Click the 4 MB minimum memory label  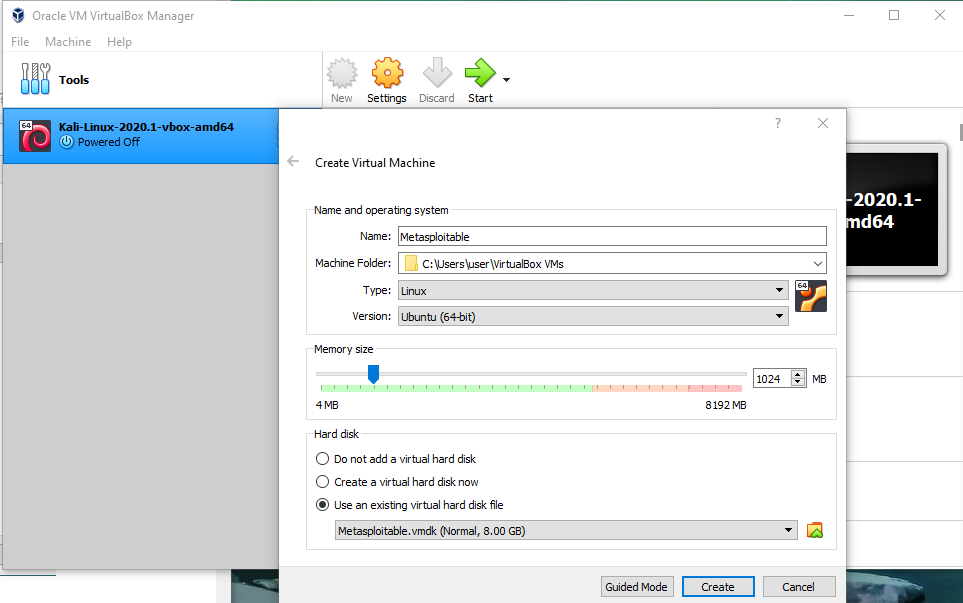point(327,405)
